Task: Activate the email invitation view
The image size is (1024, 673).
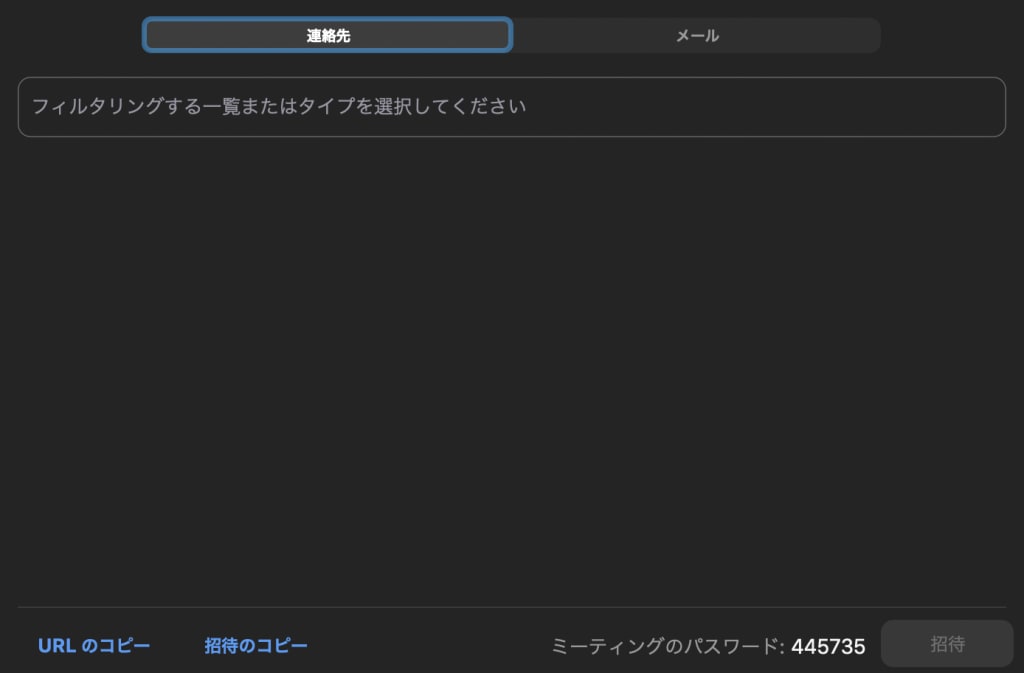Action: pyautogui.click(x=697, y=35)
